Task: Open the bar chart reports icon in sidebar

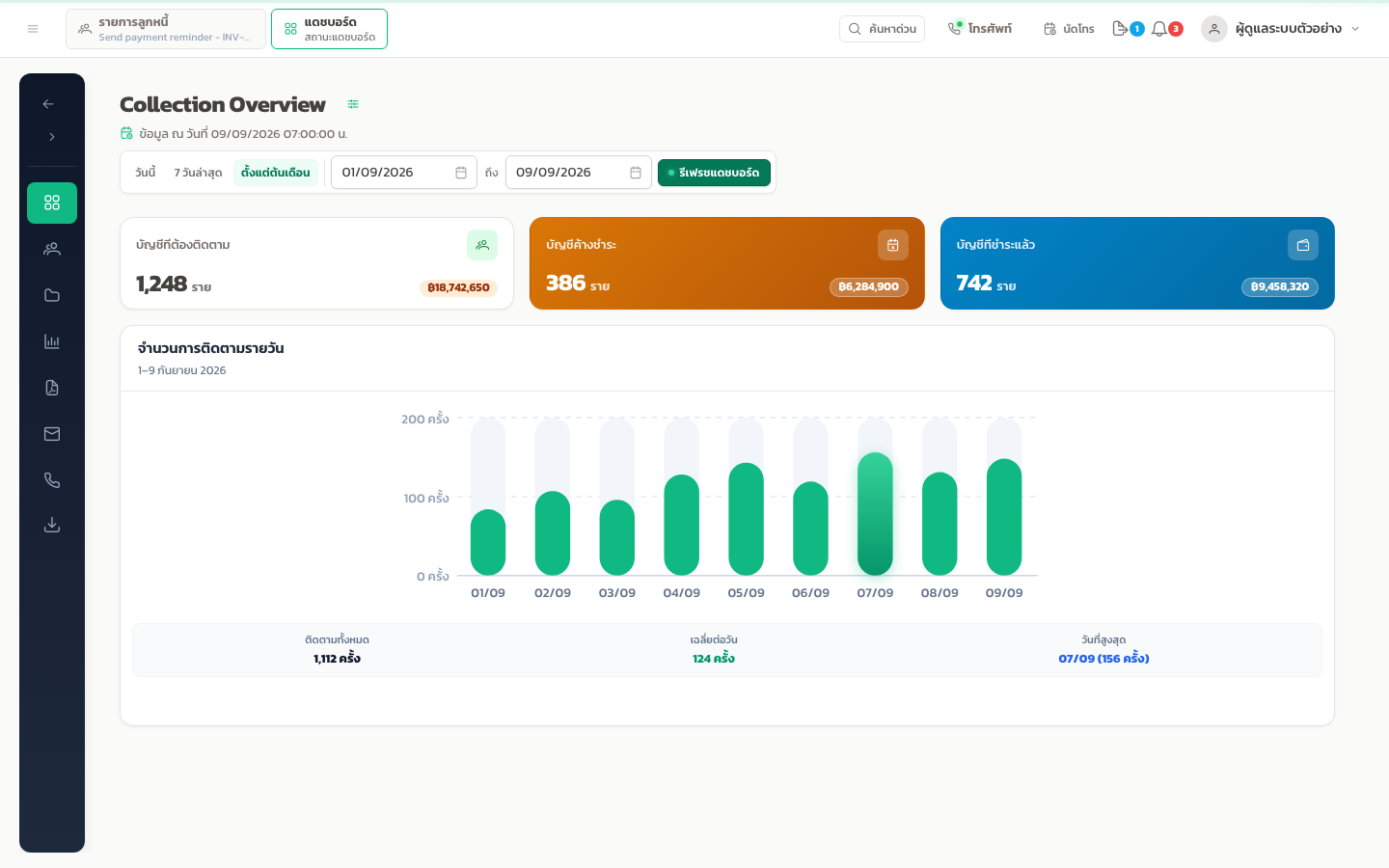Action: click(52, 341)
